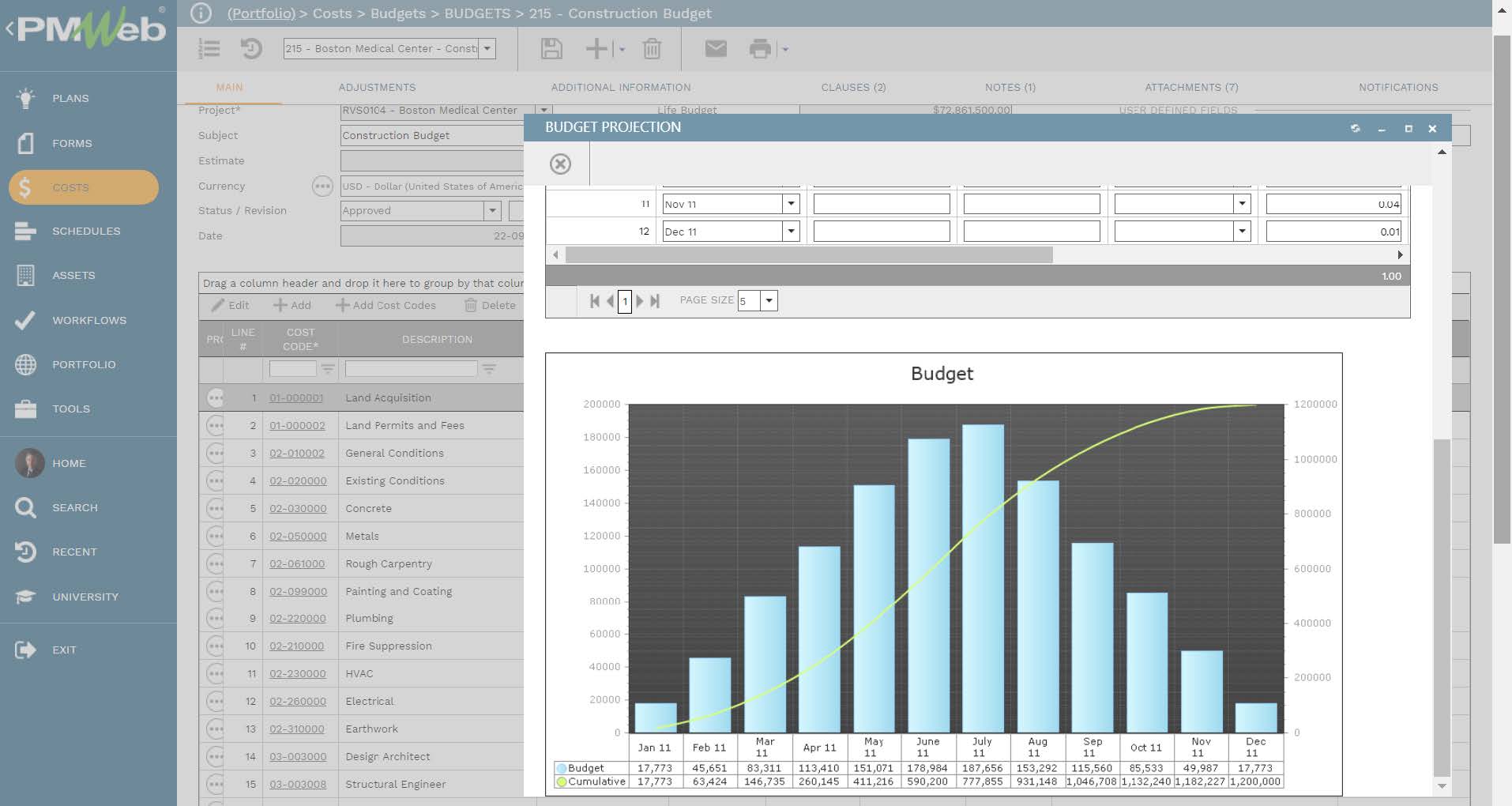Expand the budget record selector dropdown

click(x=487, y=49)
